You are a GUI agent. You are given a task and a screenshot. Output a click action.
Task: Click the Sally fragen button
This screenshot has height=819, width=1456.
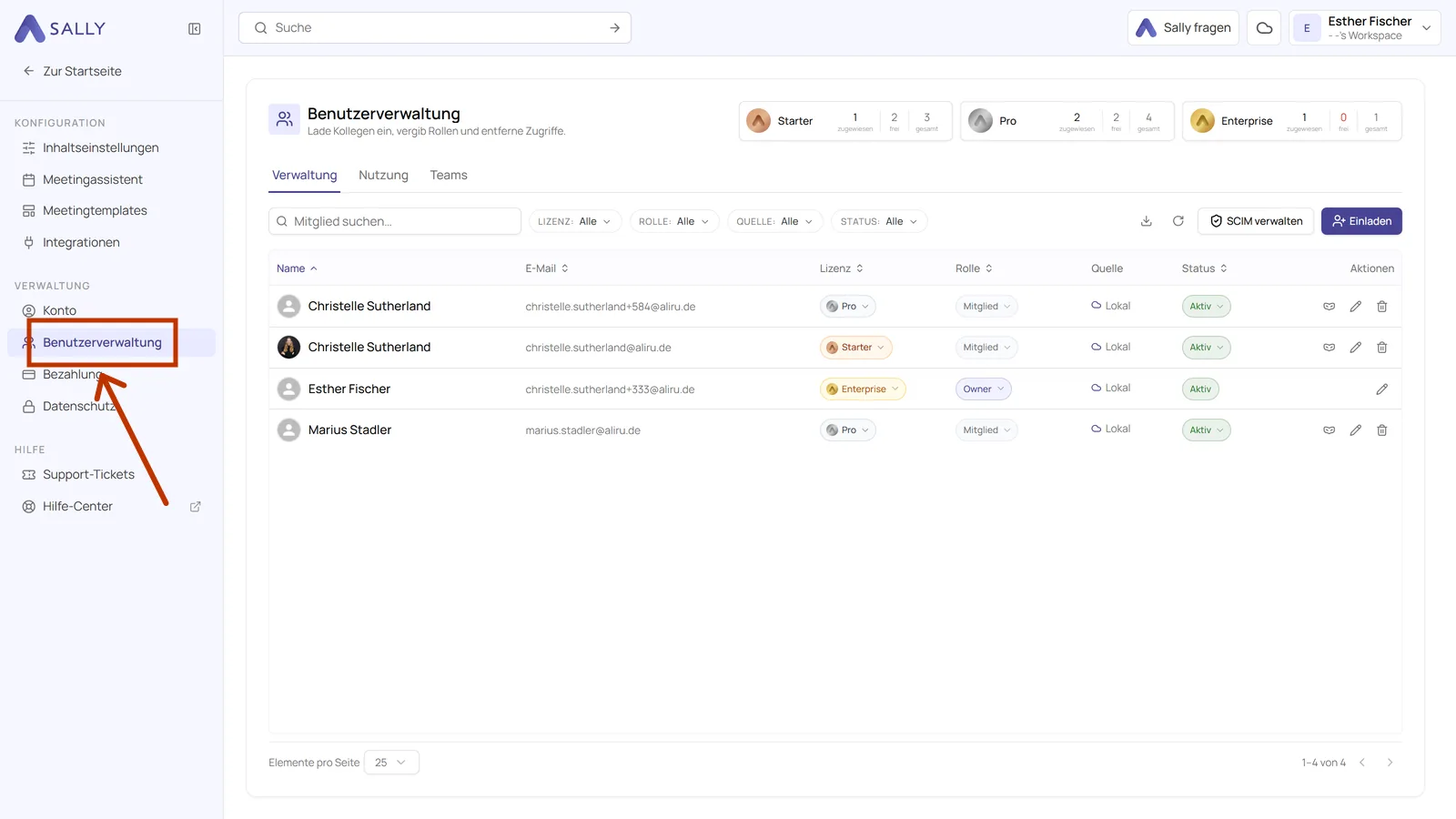tap(1183, 28)
